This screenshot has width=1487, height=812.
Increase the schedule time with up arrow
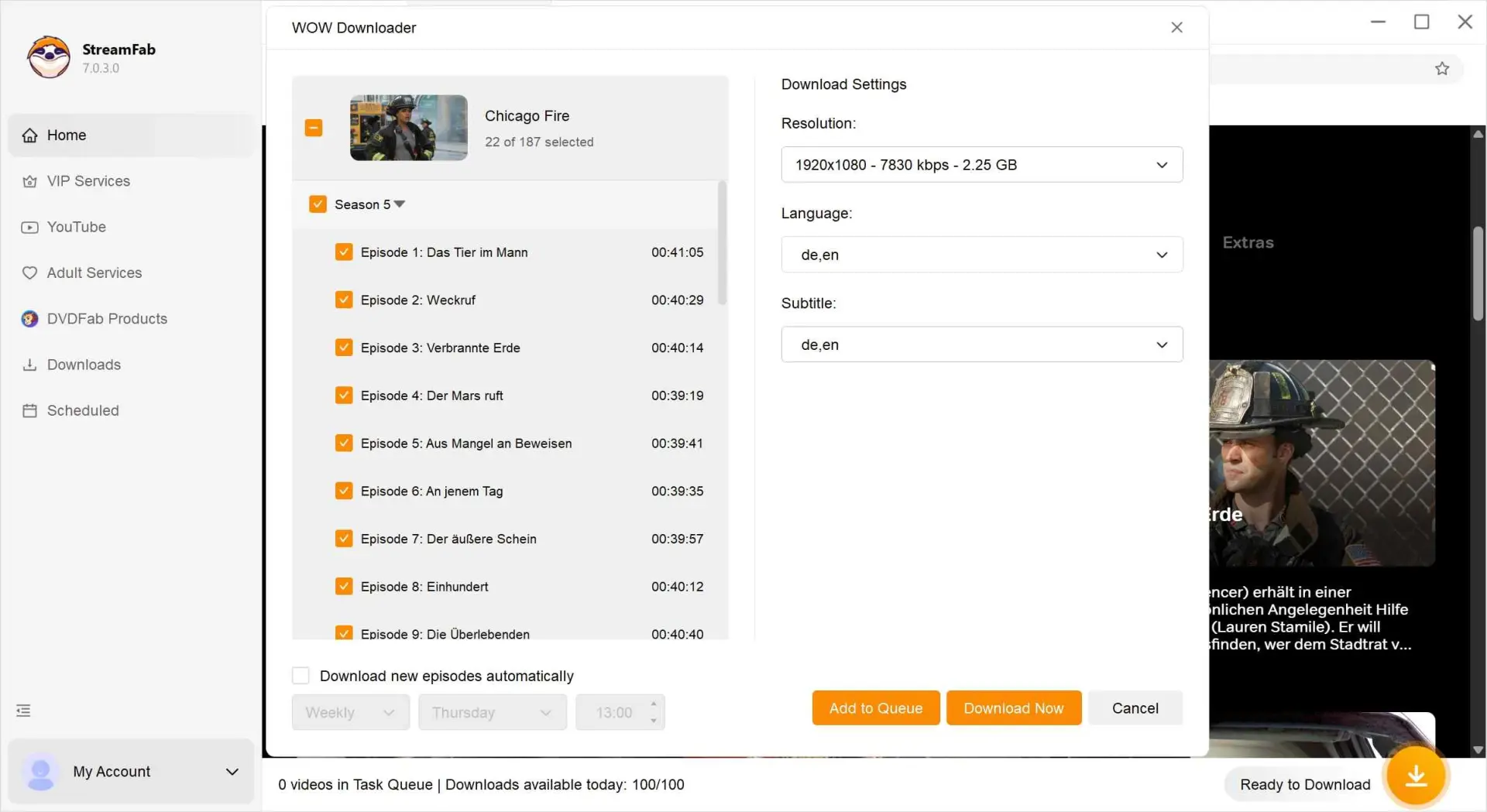pyautogui.click(x=654, y=704)
